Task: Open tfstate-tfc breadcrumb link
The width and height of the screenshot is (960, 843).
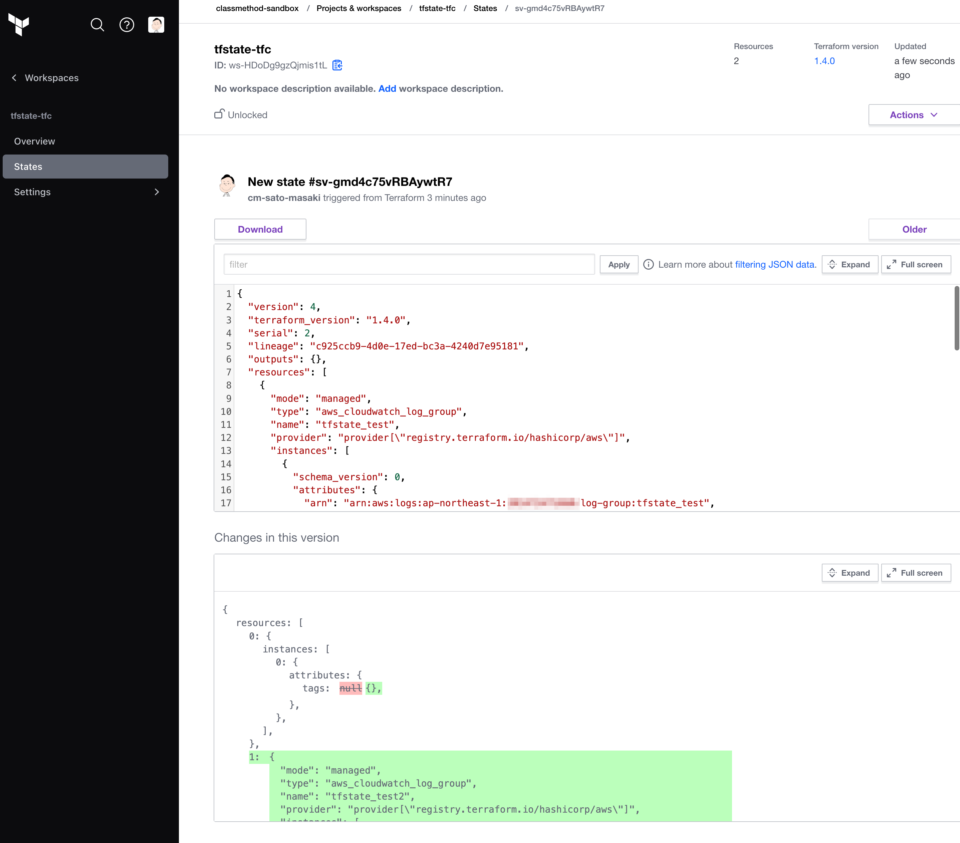Action: pyautogui.click(x=437, y=8)
